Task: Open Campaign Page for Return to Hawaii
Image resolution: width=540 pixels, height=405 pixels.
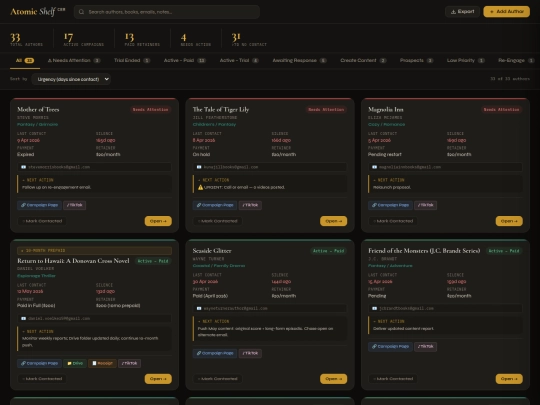Action: click(x=39, y=363)
